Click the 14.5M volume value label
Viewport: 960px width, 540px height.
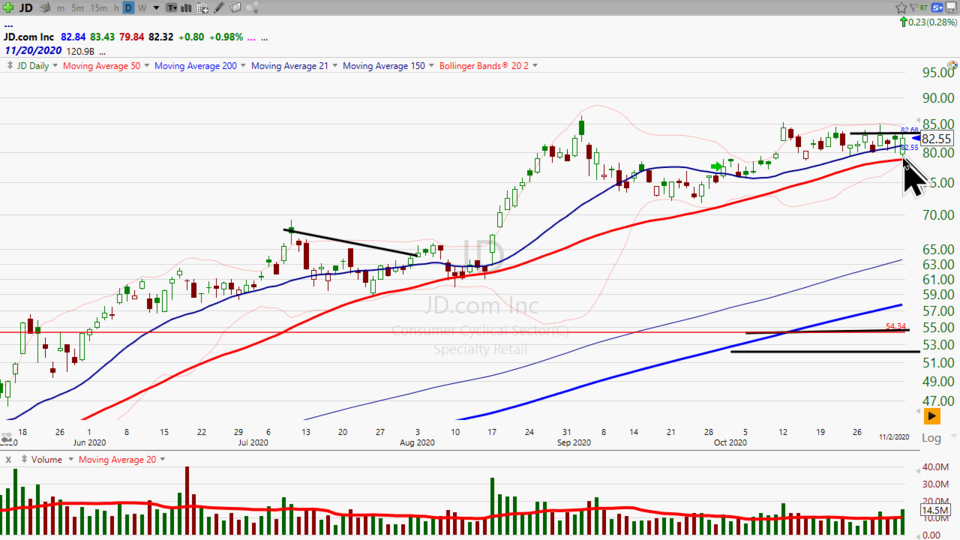[x=936, y=510]
